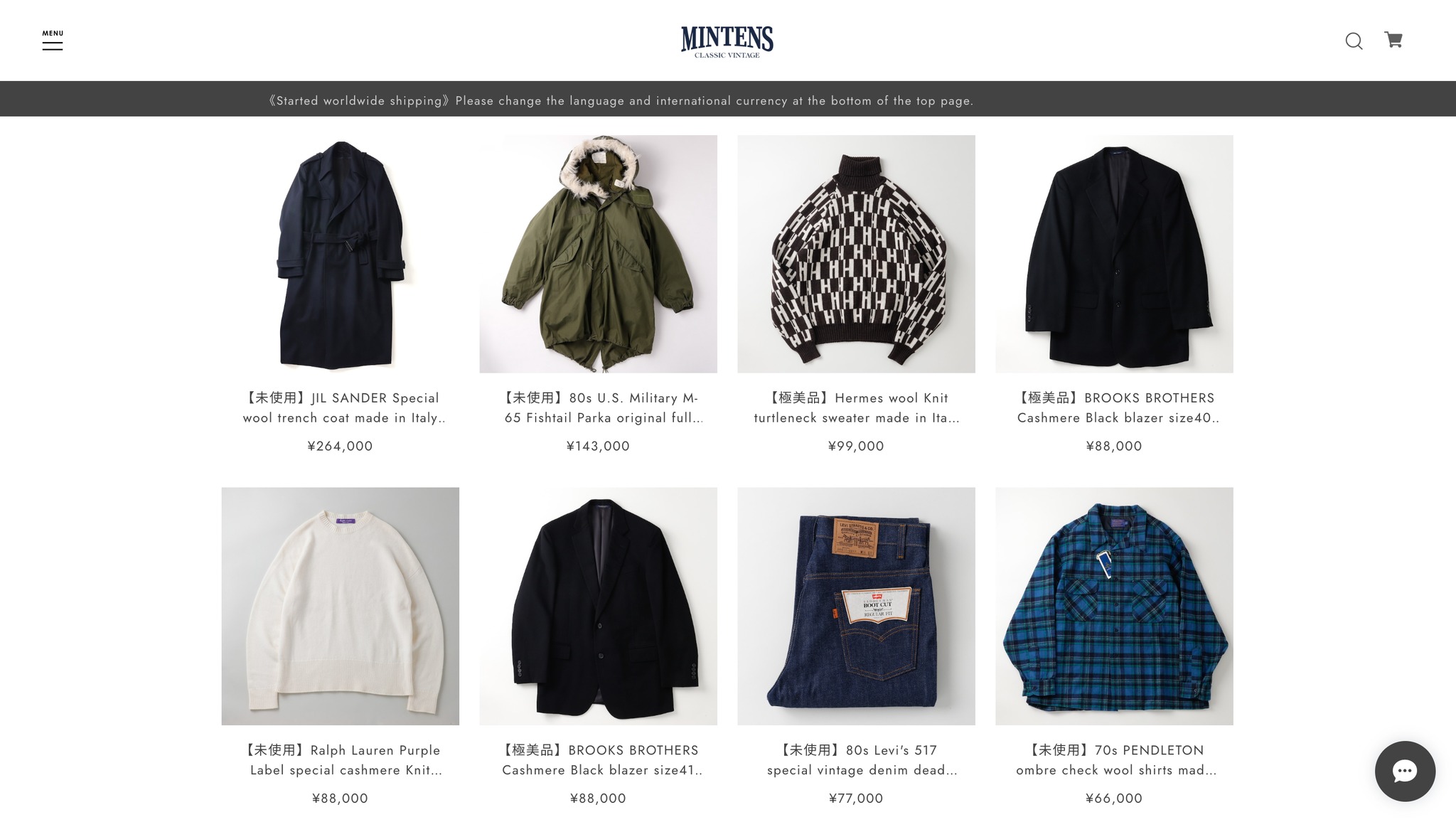Open the Levi's 517 denim photo
Viewport: 1456px width, 822px height.
[856, 606]
